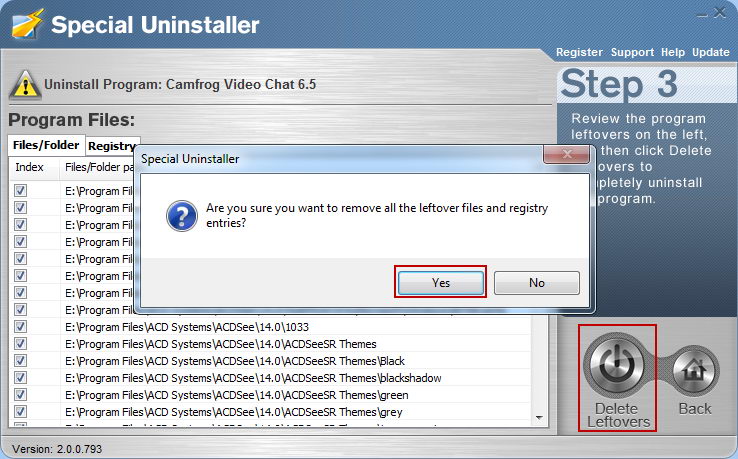Screen dimensions: 738x459
Task: Toggle checkbox for ACDSeeSR Themes\Black
Action: tap(20, 361)
